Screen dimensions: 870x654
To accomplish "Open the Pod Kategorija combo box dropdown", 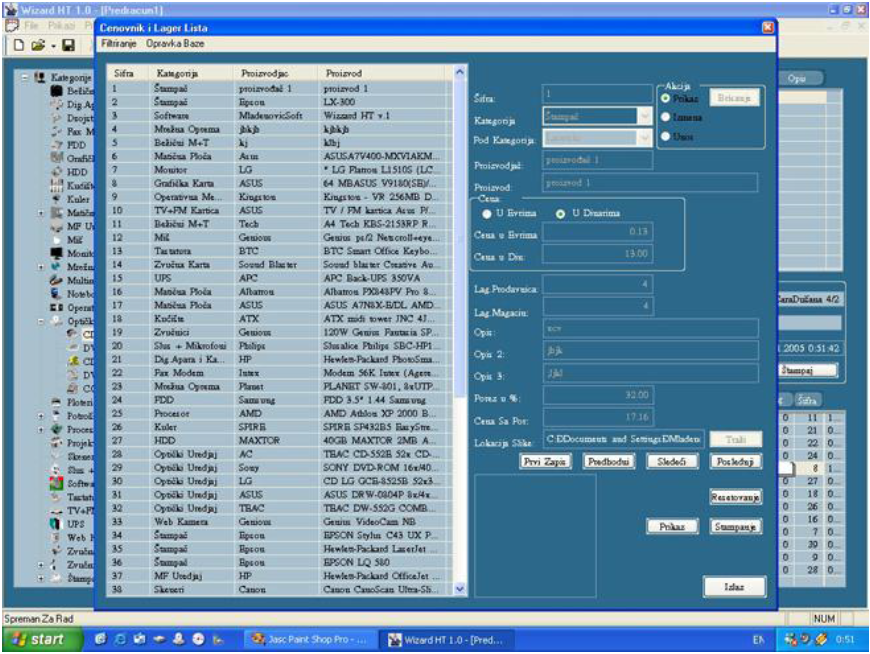I will coord(644,138).
